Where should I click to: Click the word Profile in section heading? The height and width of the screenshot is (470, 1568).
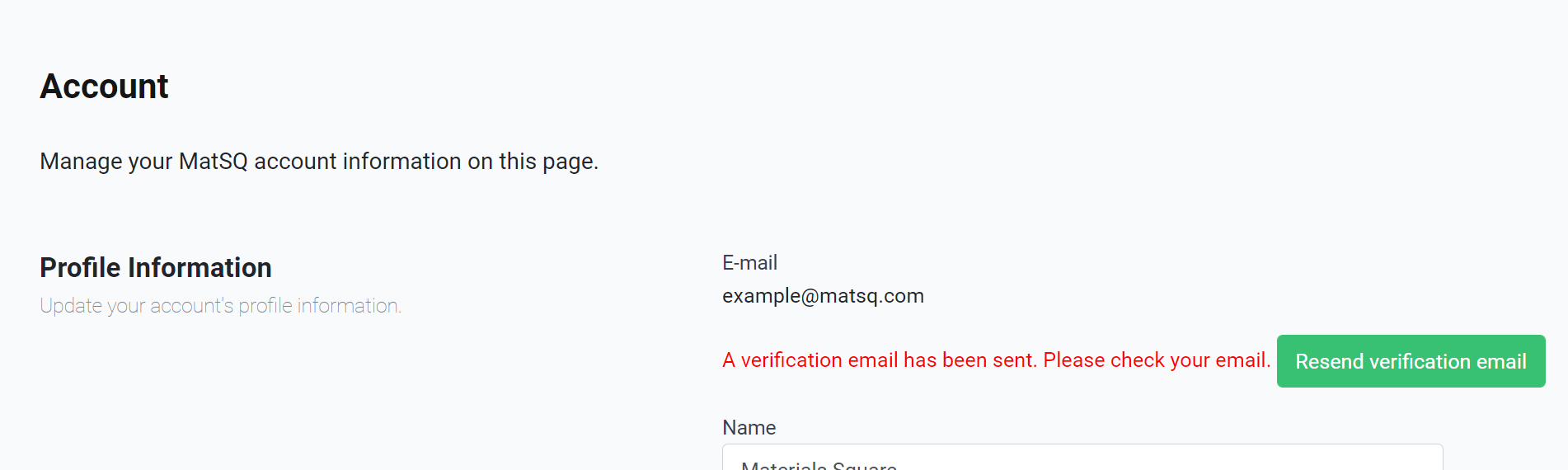tap(80, 268)
